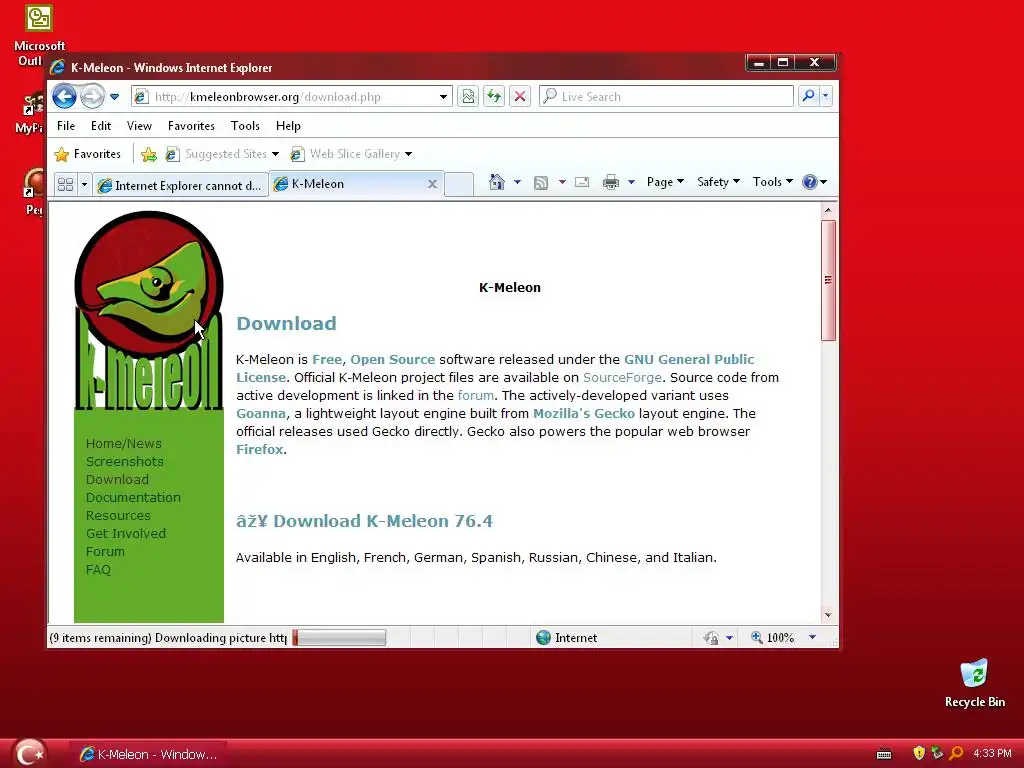Click the blue Help question mark icon
This screenshot has height=768, width=1024.
click(810, 182)
